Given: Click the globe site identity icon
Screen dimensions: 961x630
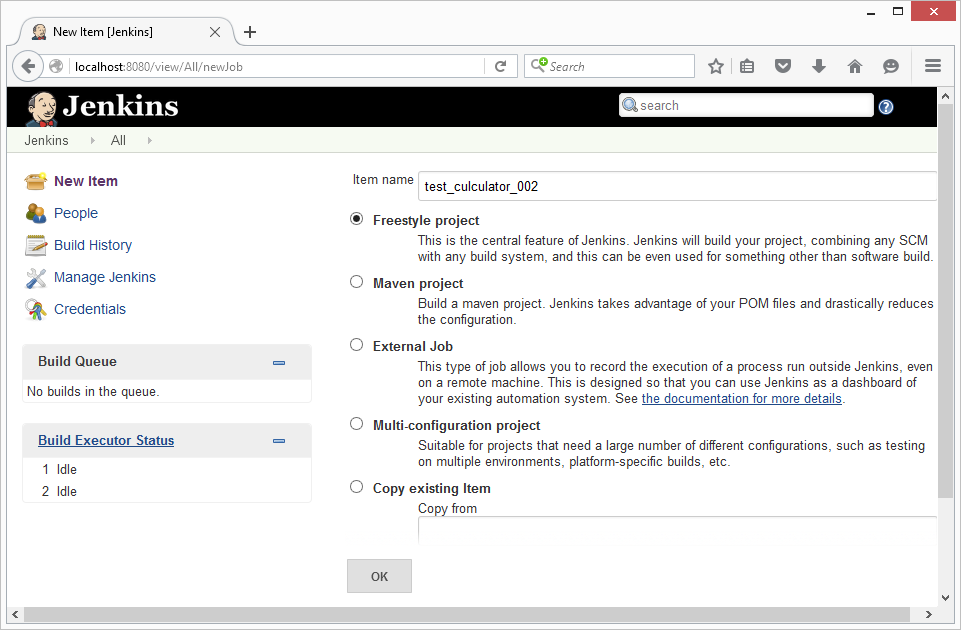Looking at the screenshot, I should (x=56, y=66).
